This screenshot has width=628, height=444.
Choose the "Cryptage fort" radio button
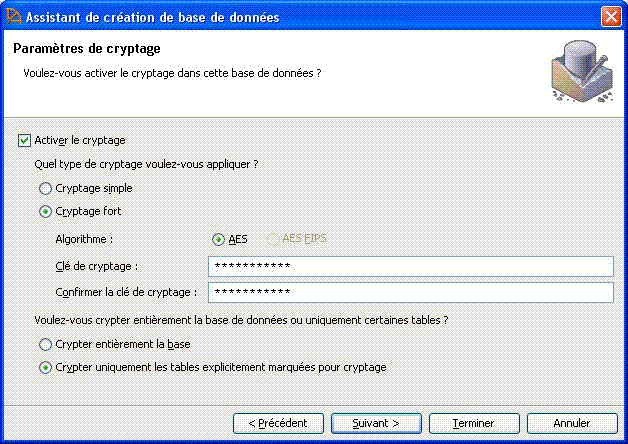click(x=44, y=212)
